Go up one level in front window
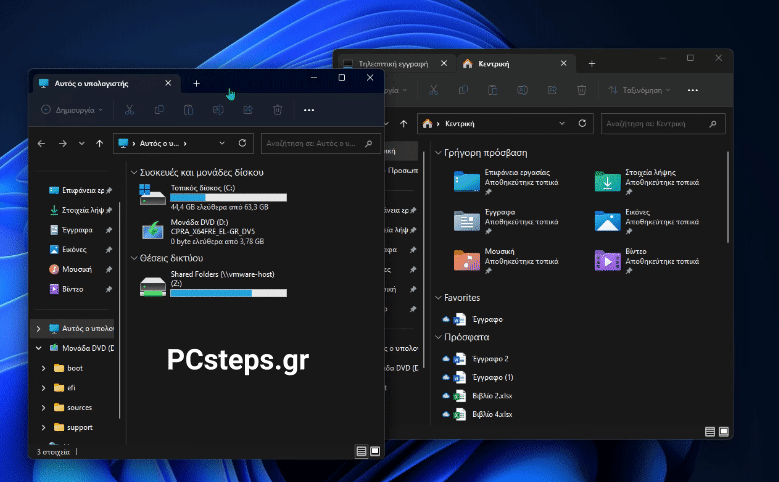The width and height of the screenshot is (779, 482). click(99, 144)
